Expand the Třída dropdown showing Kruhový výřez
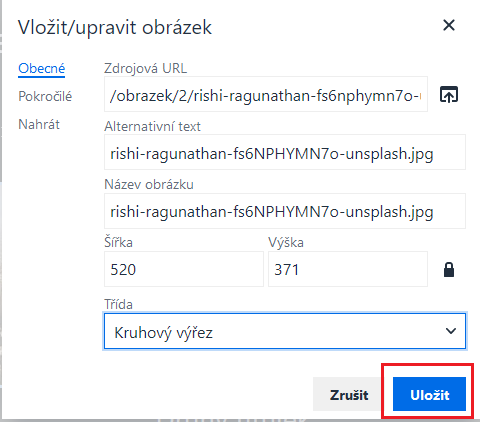Screen dimensions: 480x422 click(285, 331)
